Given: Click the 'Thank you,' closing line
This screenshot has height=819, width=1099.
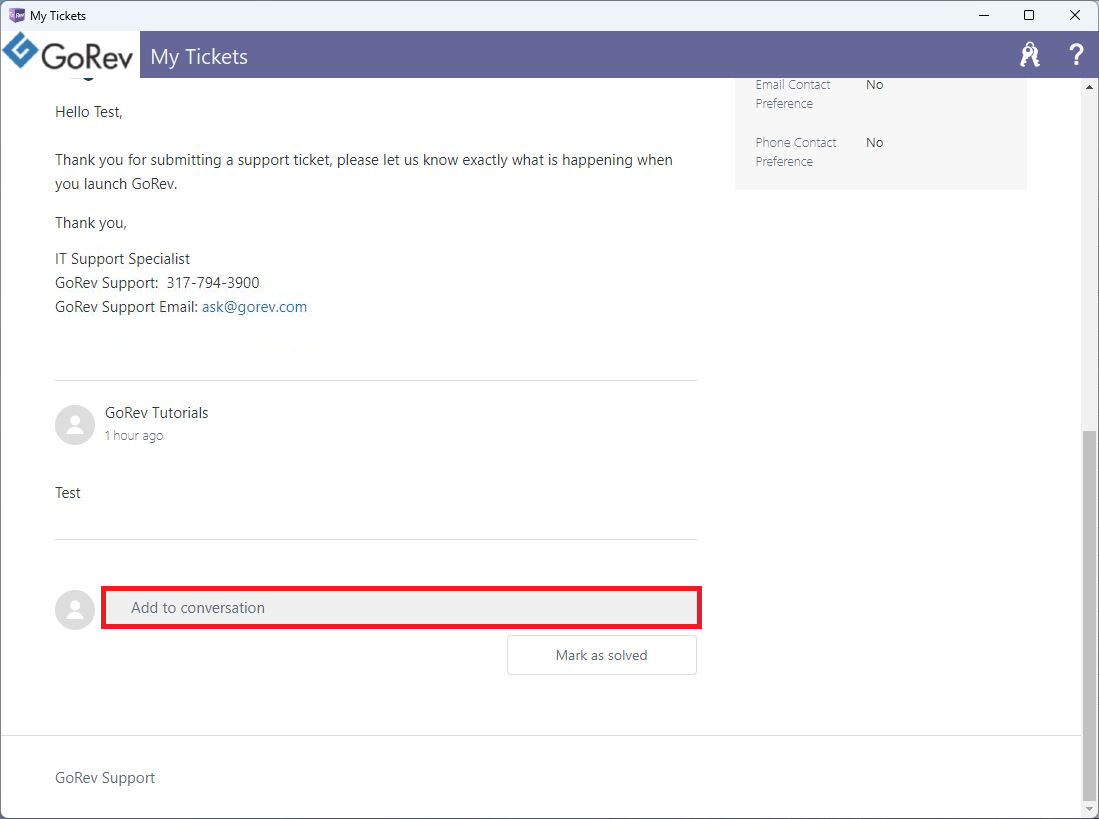Looking at the screenshot, I should click(x=91, y=223).
